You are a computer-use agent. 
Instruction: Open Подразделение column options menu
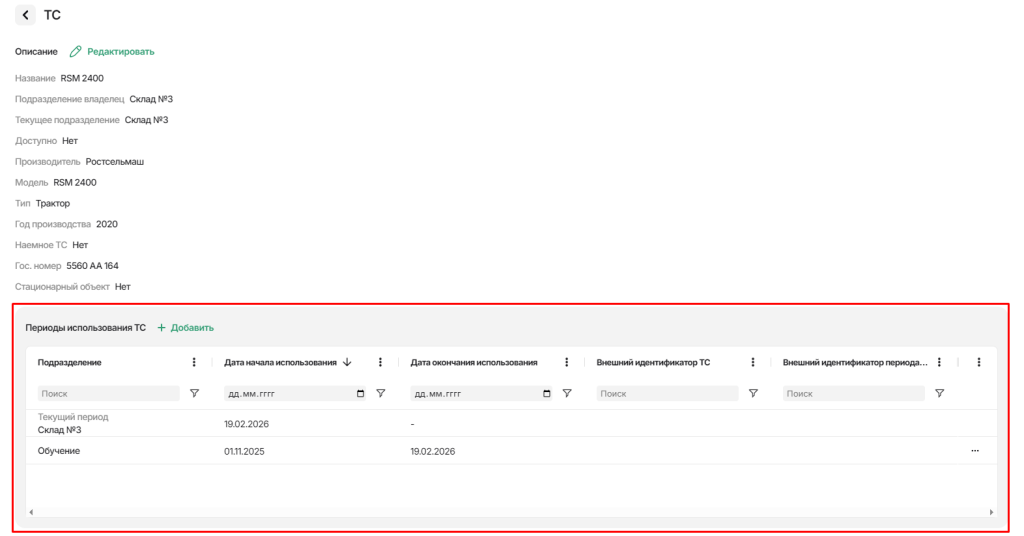(x=194, y=362)
